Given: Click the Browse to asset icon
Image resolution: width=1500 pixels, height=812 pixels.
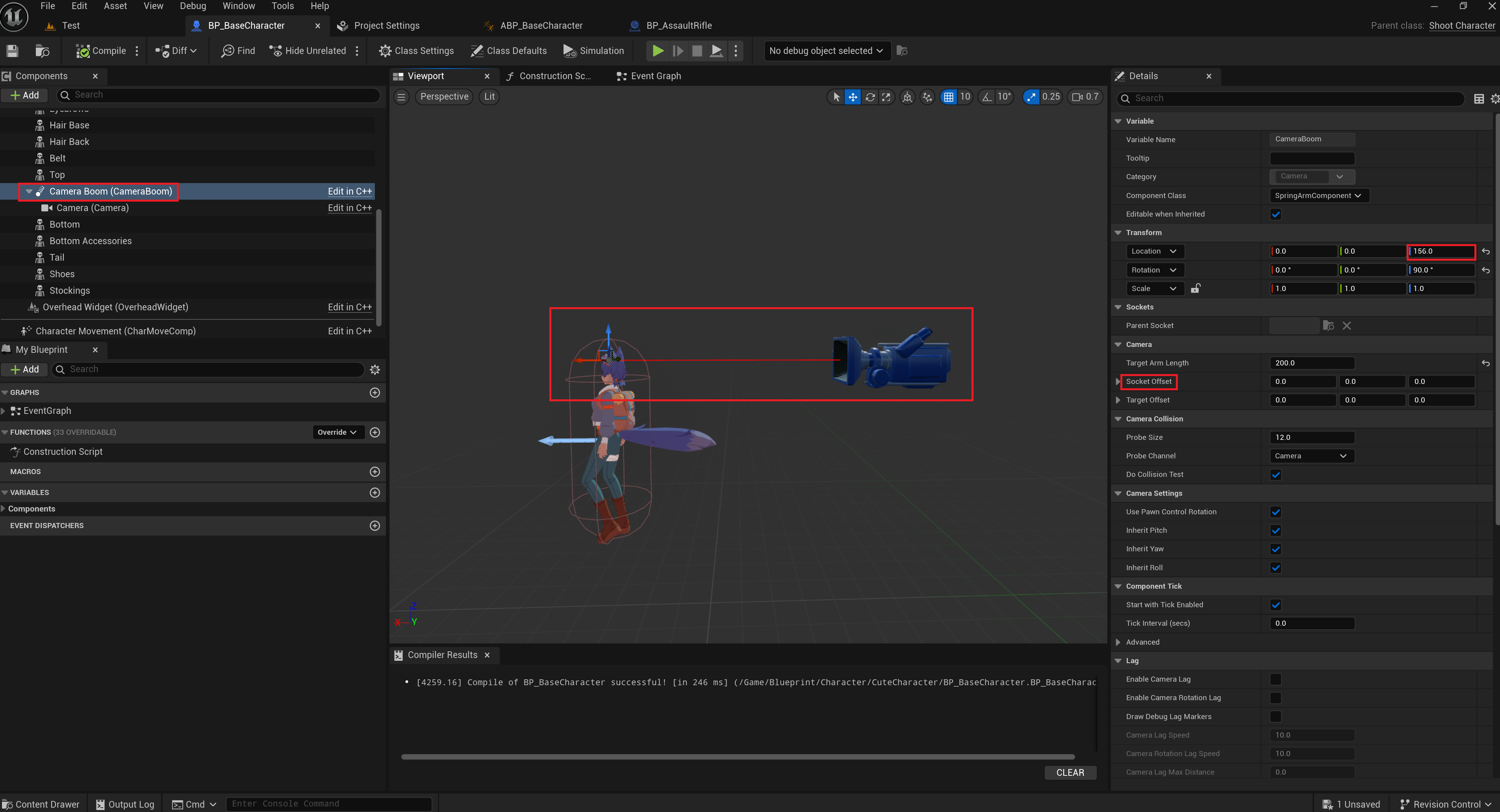Looking at the screenshot, I should (42, 51).
